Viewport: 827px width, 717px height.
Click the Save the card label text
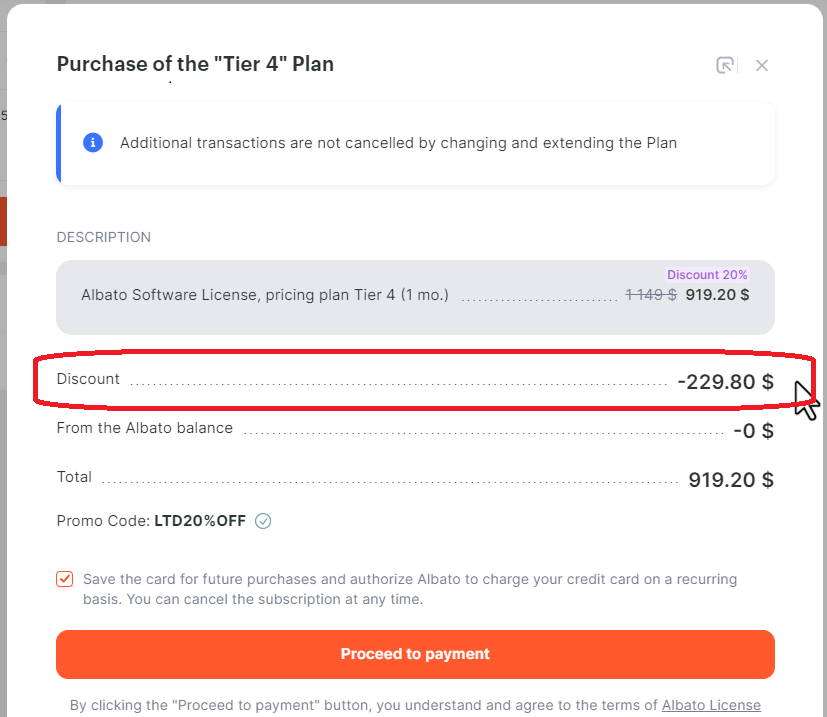pyautogui.click(x=410, y=589)
